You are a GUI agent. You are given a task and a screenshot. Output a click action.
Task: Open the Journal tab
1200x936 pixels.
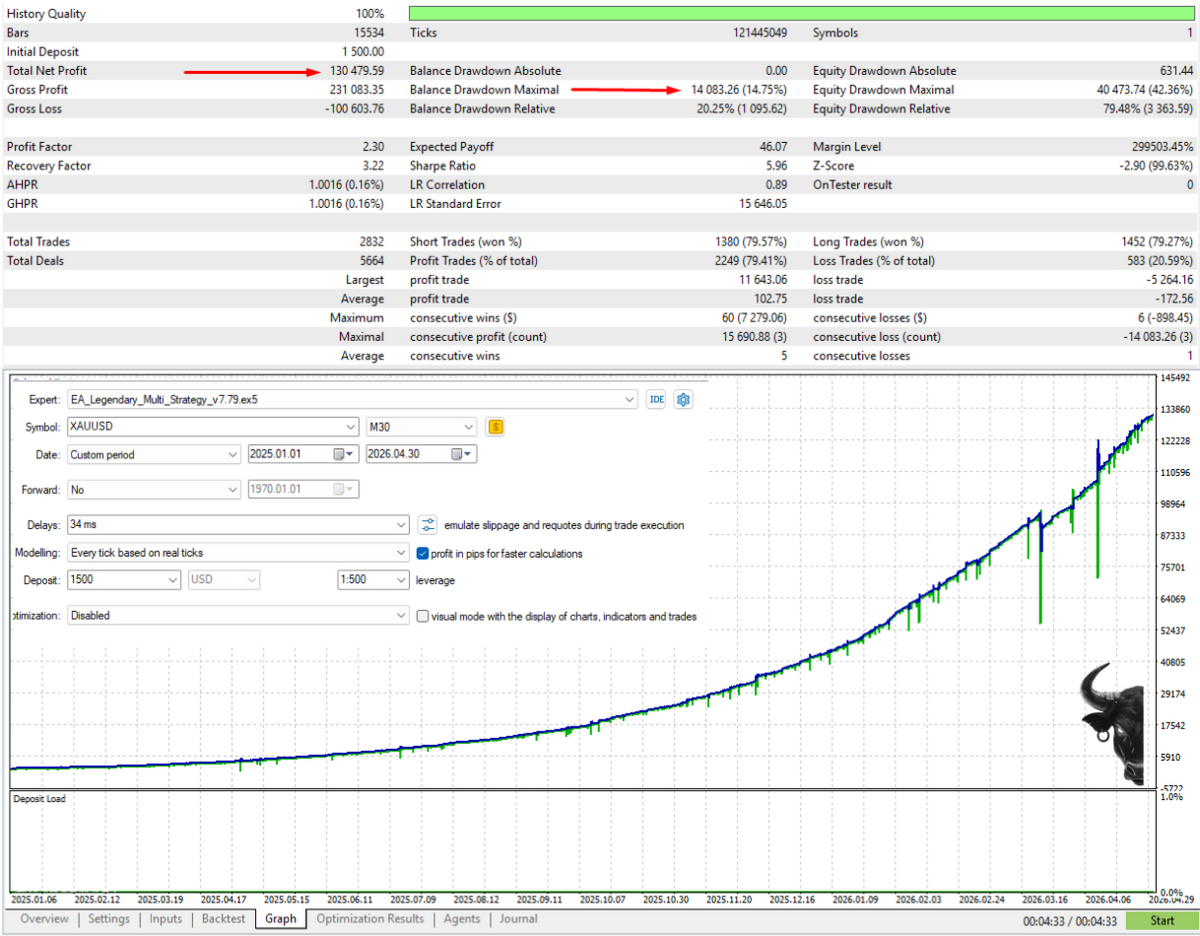click(x=519, y=919)
